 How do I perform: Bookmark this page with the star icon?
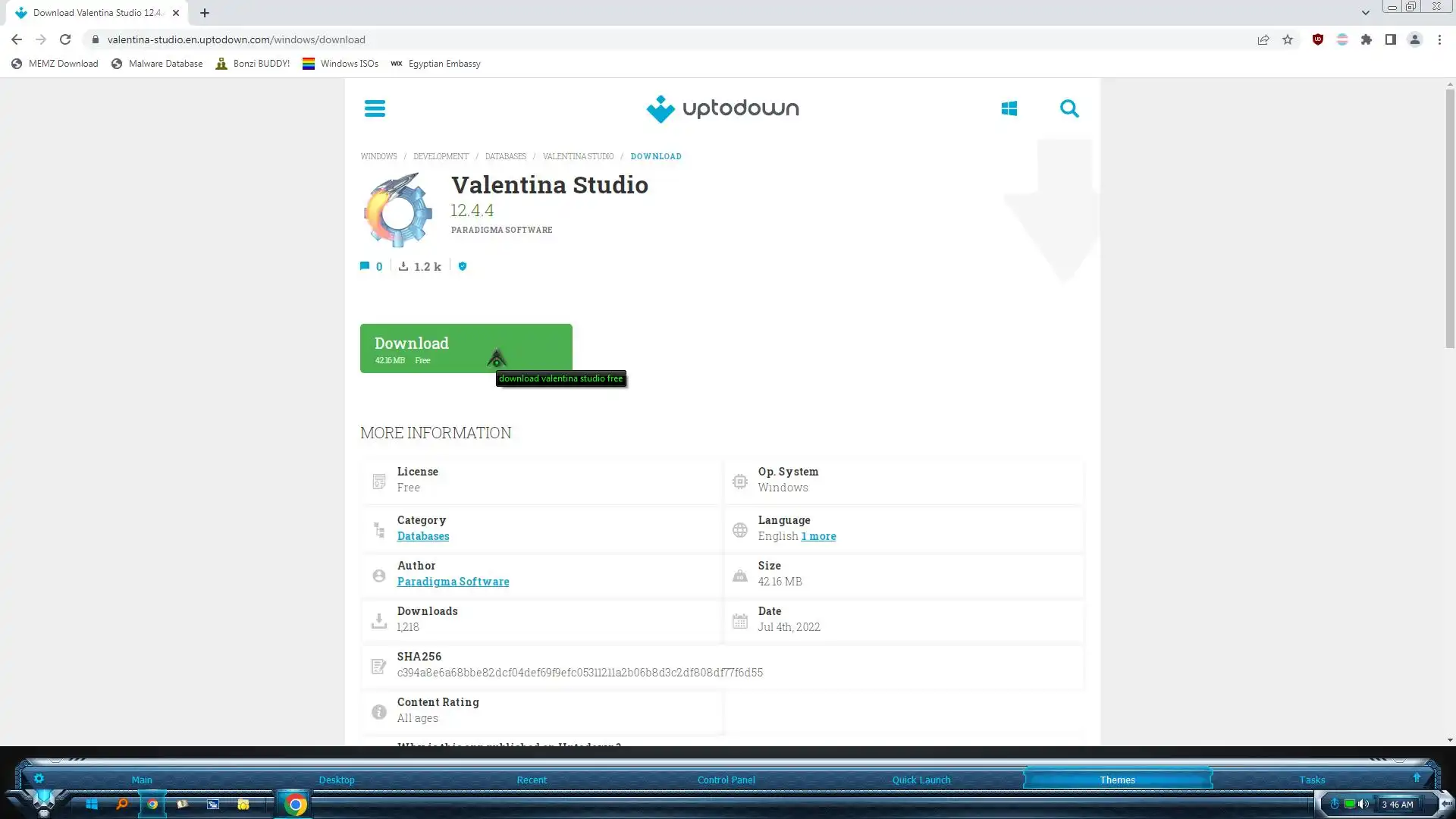[1288, 39]
